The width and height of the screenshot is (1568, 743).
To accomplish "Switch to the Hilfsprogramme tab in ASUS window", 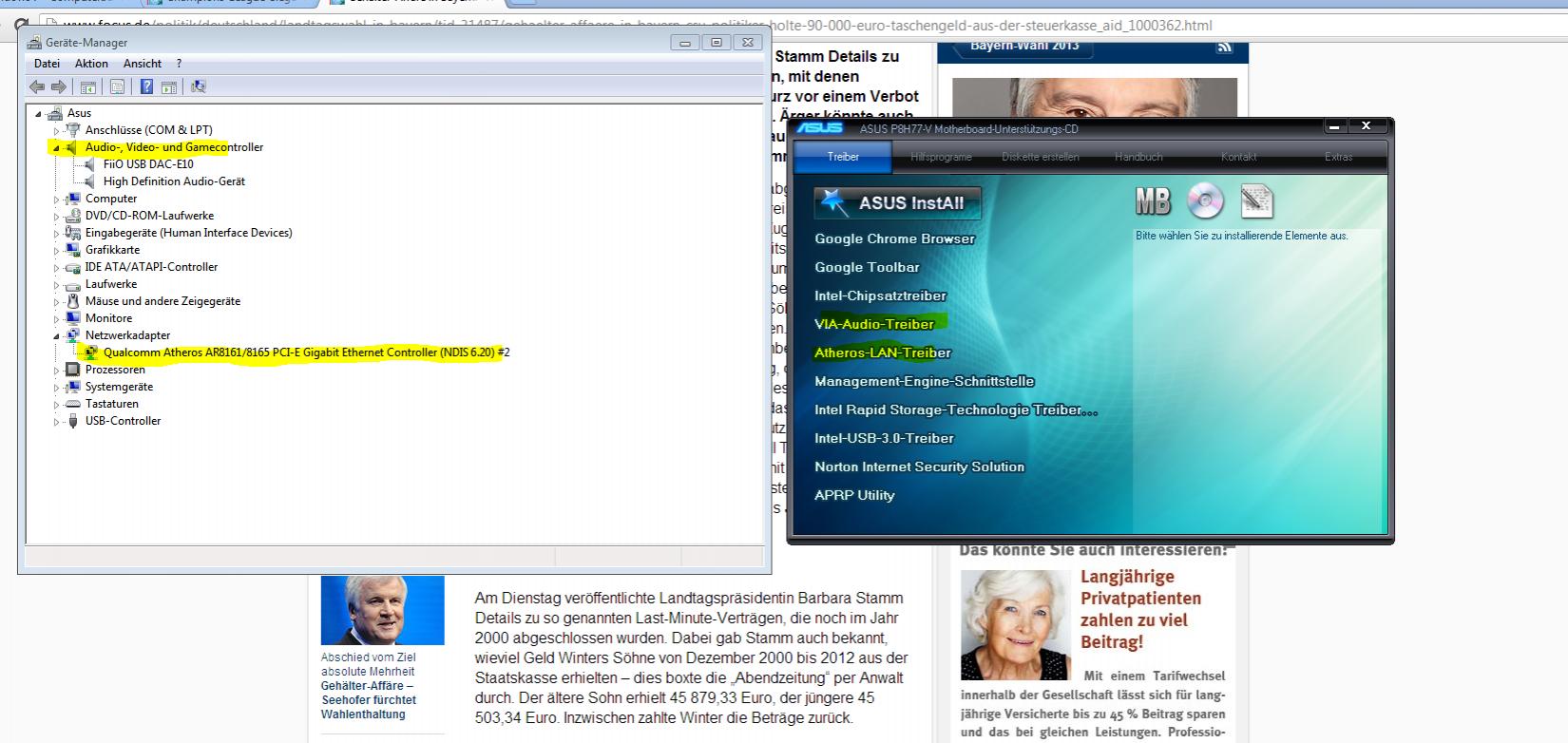I will pyautogui.click(x=941, y=157).
